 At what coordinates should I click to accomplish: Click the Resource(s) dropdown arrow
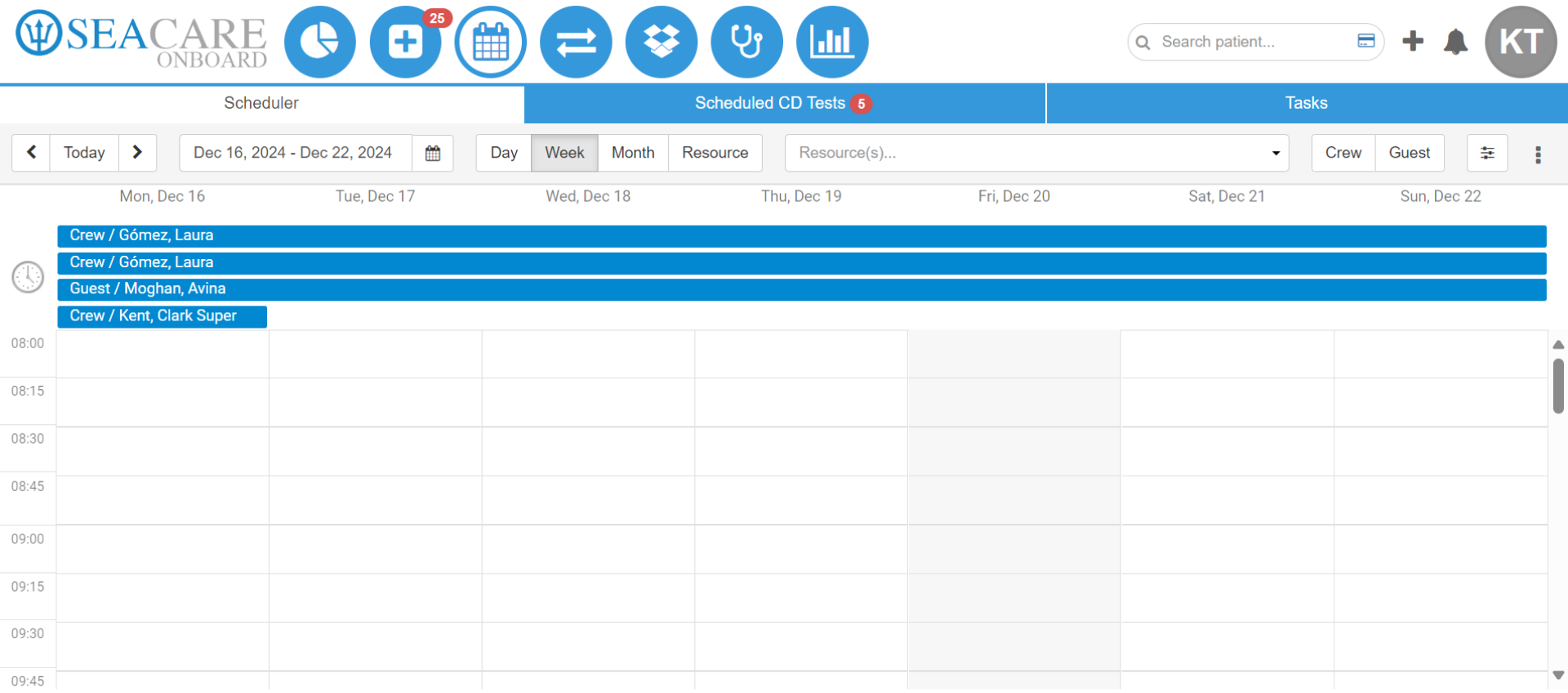tap(1276, 153)
